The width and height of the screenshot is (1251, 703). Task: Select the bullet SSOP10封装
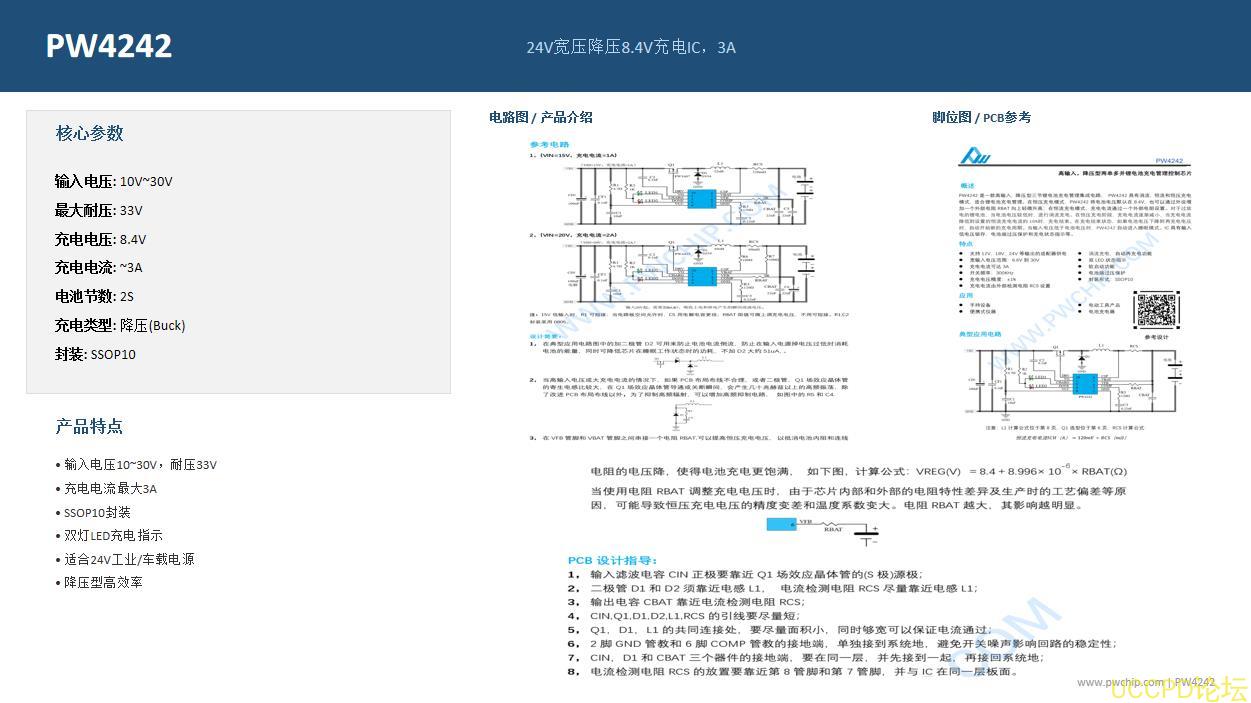tap(93, 512)
